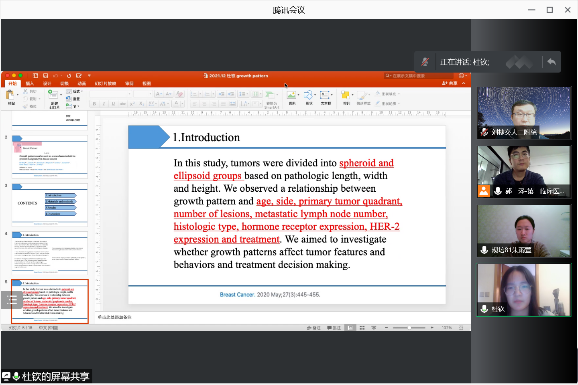Open the Transitions ribbon tab

click(65, 83)
